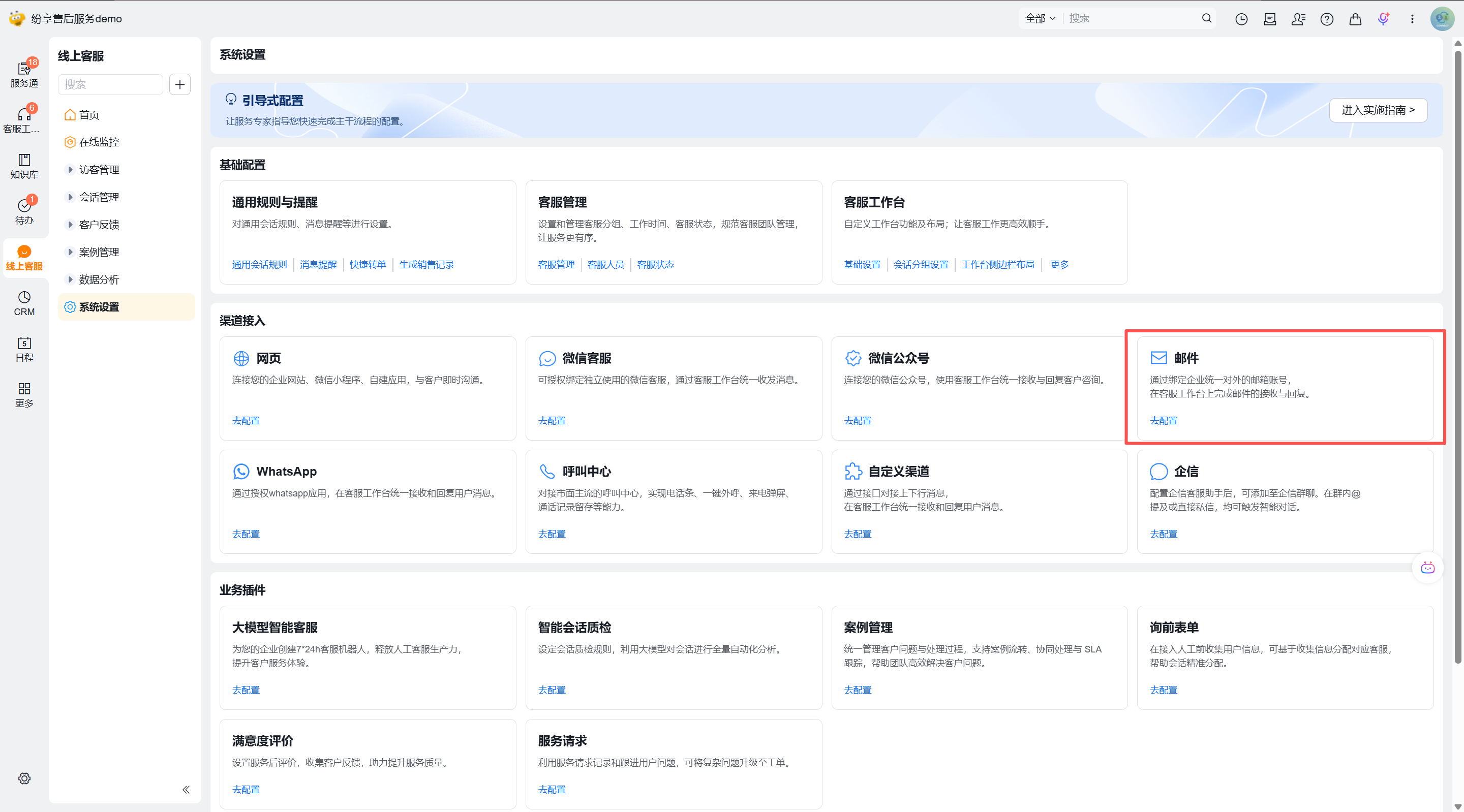1464x812 pixels.
Task: Click the 呼叫中心 phone icon
Action: point(547,471)
